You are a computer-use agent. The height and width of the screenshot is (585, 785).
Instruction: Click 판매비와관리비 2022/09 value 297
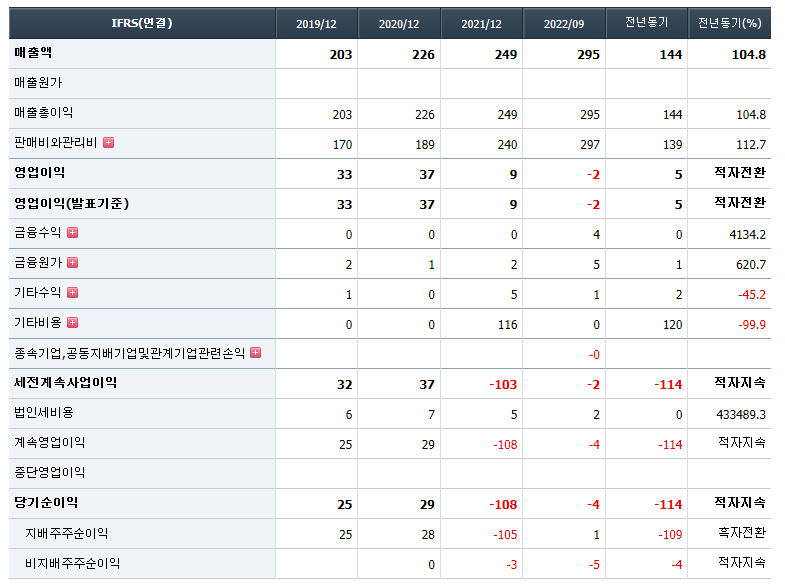coord(590,145)
